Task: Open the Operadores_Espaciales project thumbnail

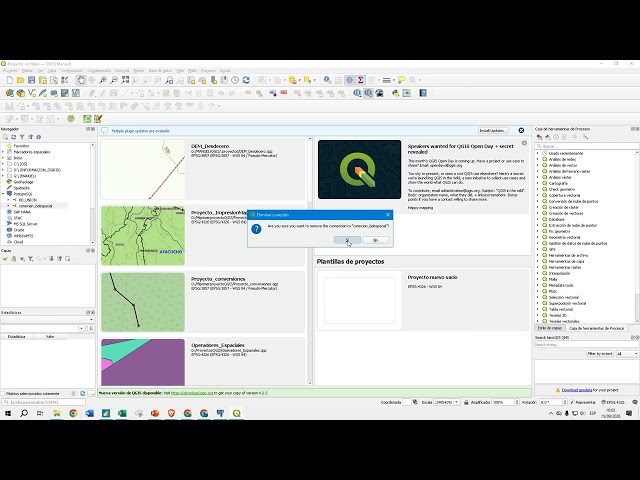Action: click(x=143, y=362)
